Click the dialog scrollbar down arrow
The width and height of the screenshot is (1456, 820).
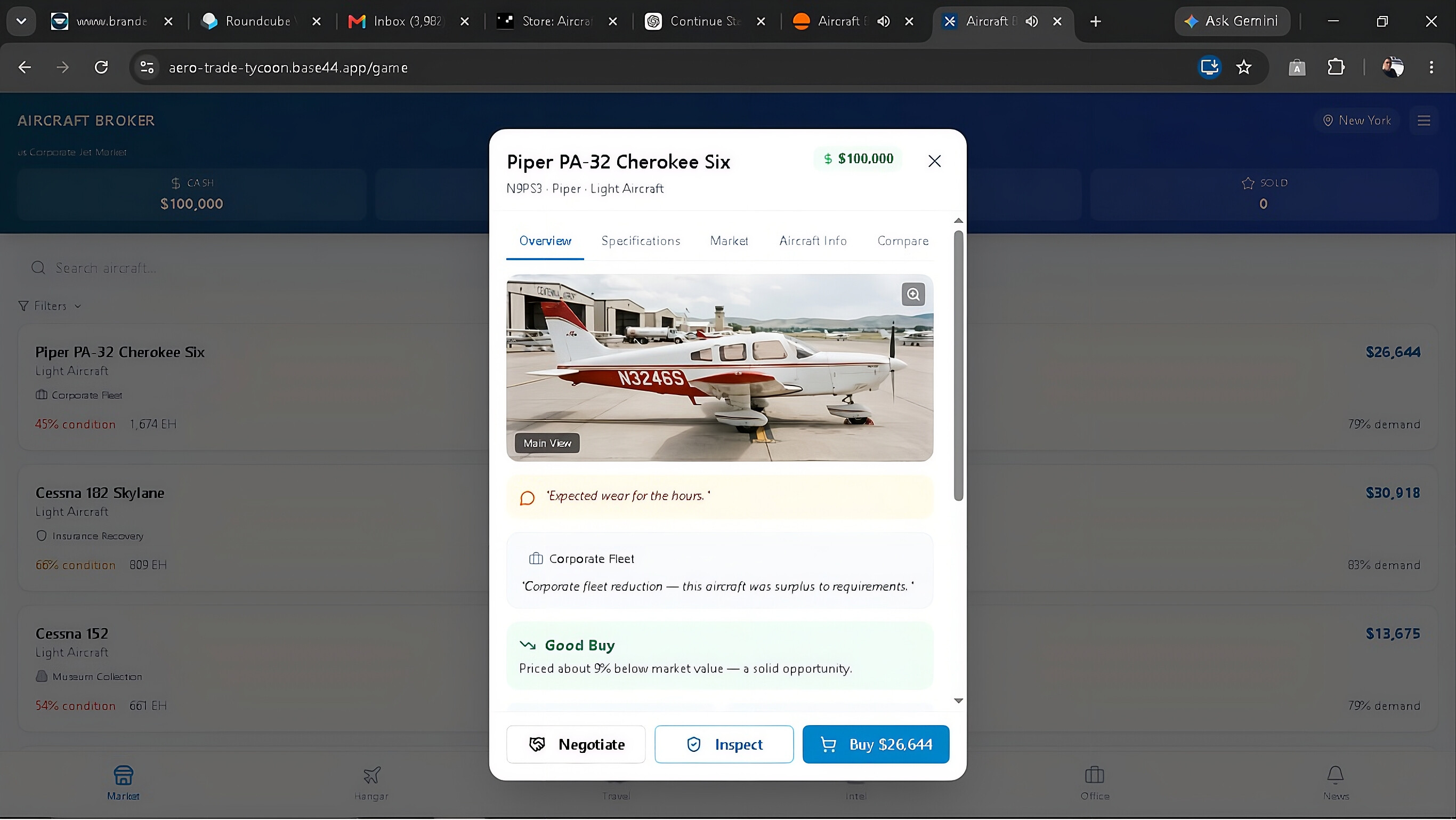coord(958,701)
